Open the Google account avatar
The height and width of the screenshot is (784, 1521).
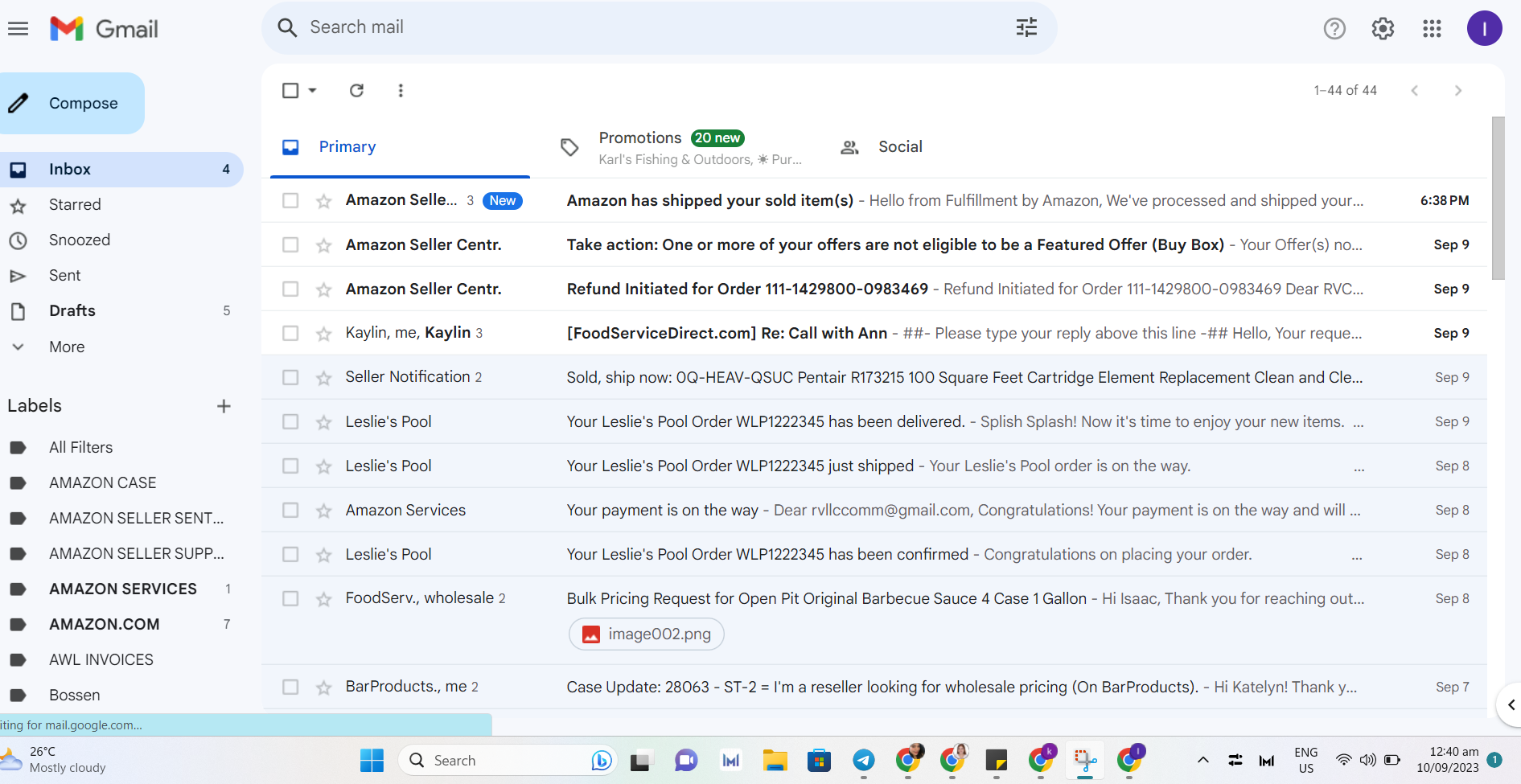[1484, 29]
